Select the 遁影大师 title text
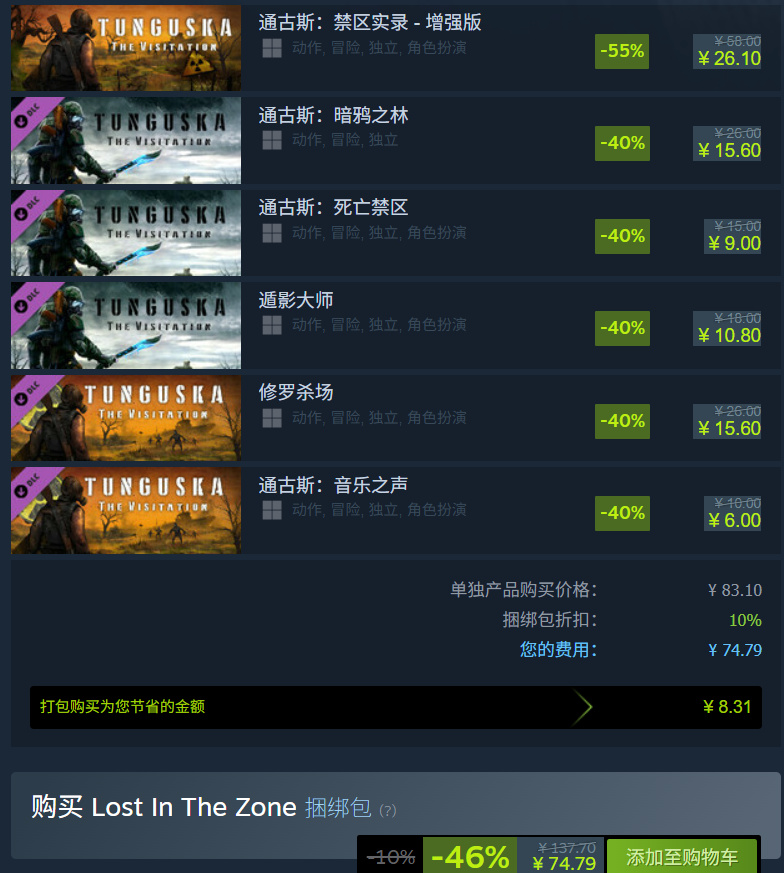784x873 pixels. coord(296,301)
